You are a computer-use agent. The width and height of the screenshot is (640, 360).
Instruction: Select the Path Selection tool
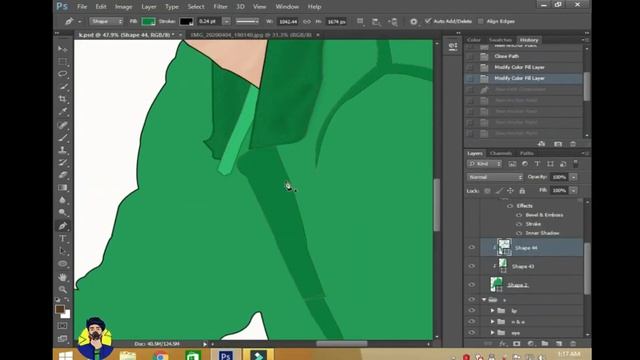(x=62, y=251)
